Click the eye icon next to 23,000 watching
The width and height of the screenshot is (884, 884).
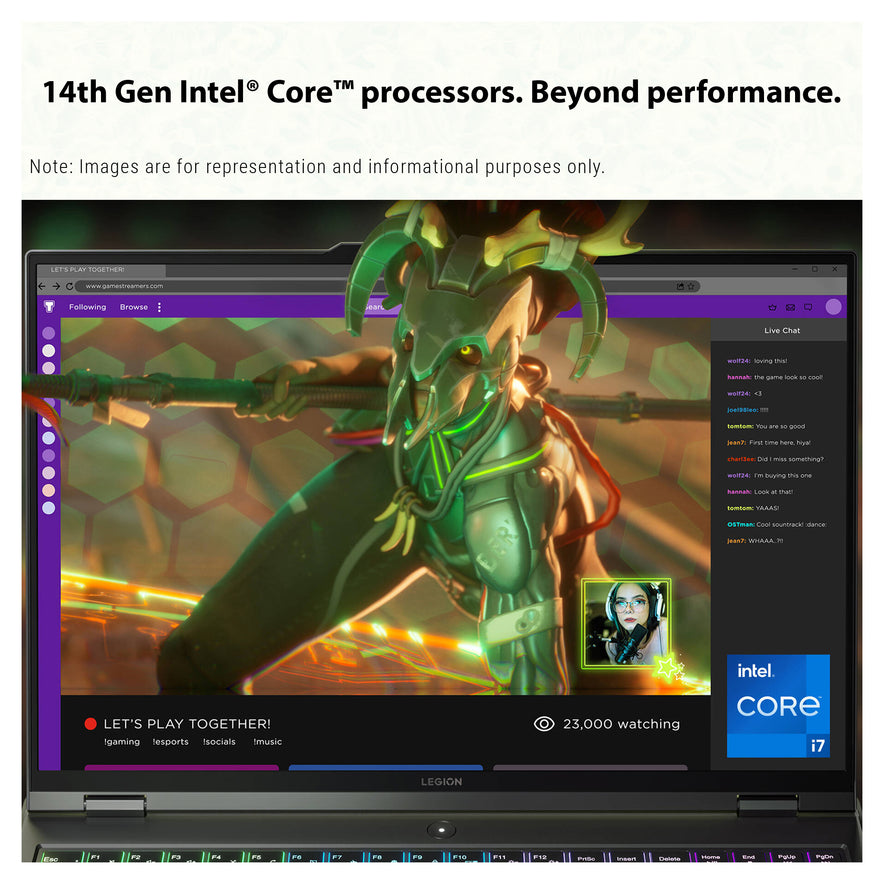pos(544,724)
